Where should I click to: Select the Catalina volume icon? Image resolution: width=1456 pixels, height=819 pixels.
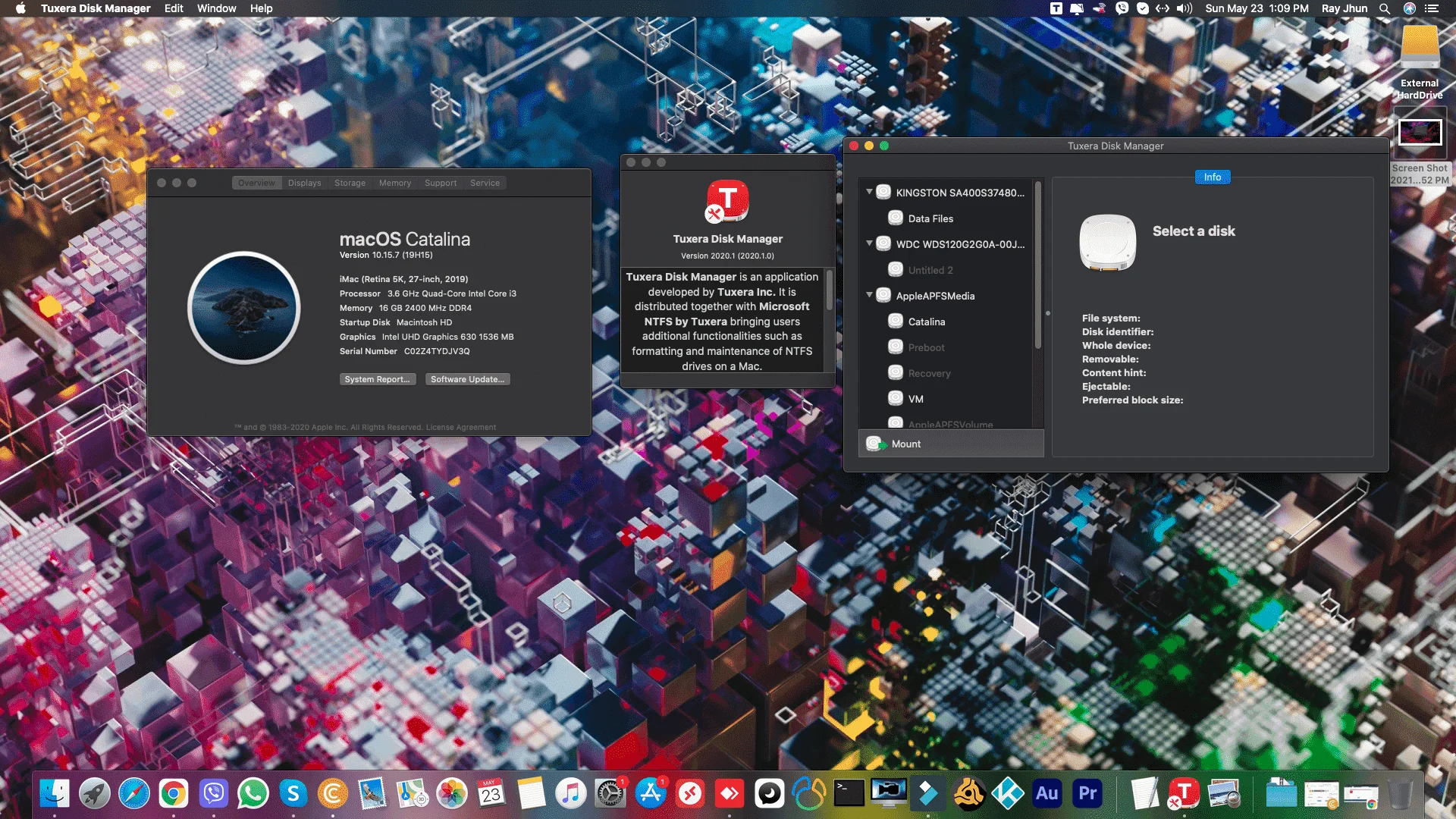click(896, 322)
